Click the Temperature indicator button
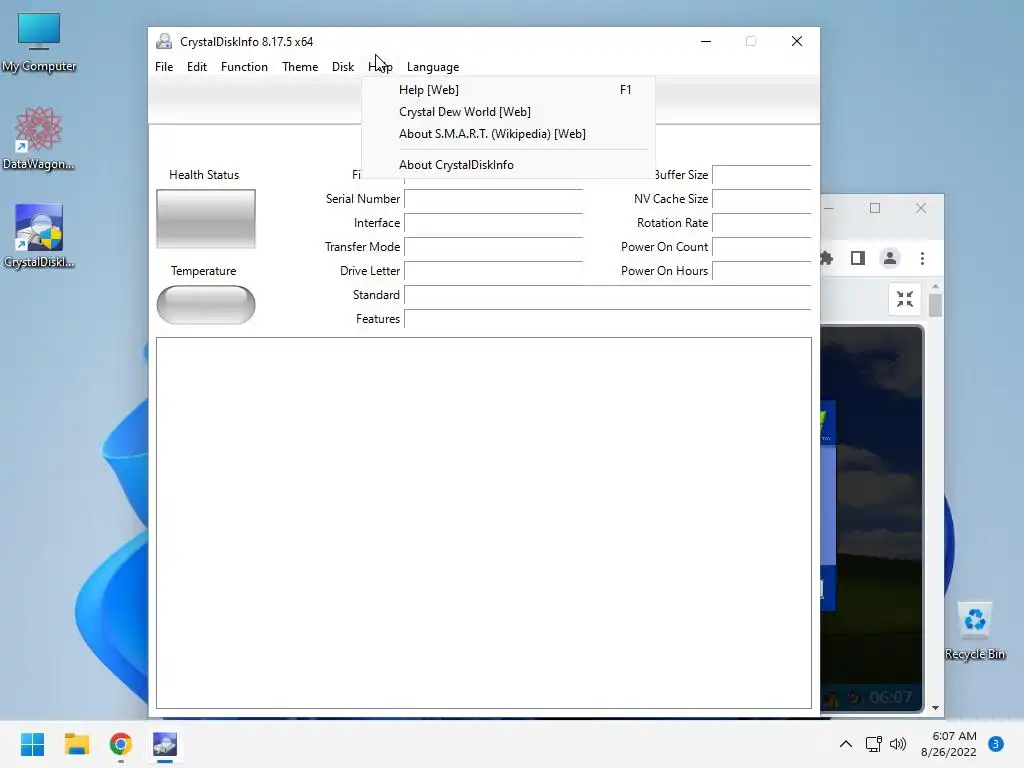The image size is (1024, 768). point(206,304)
